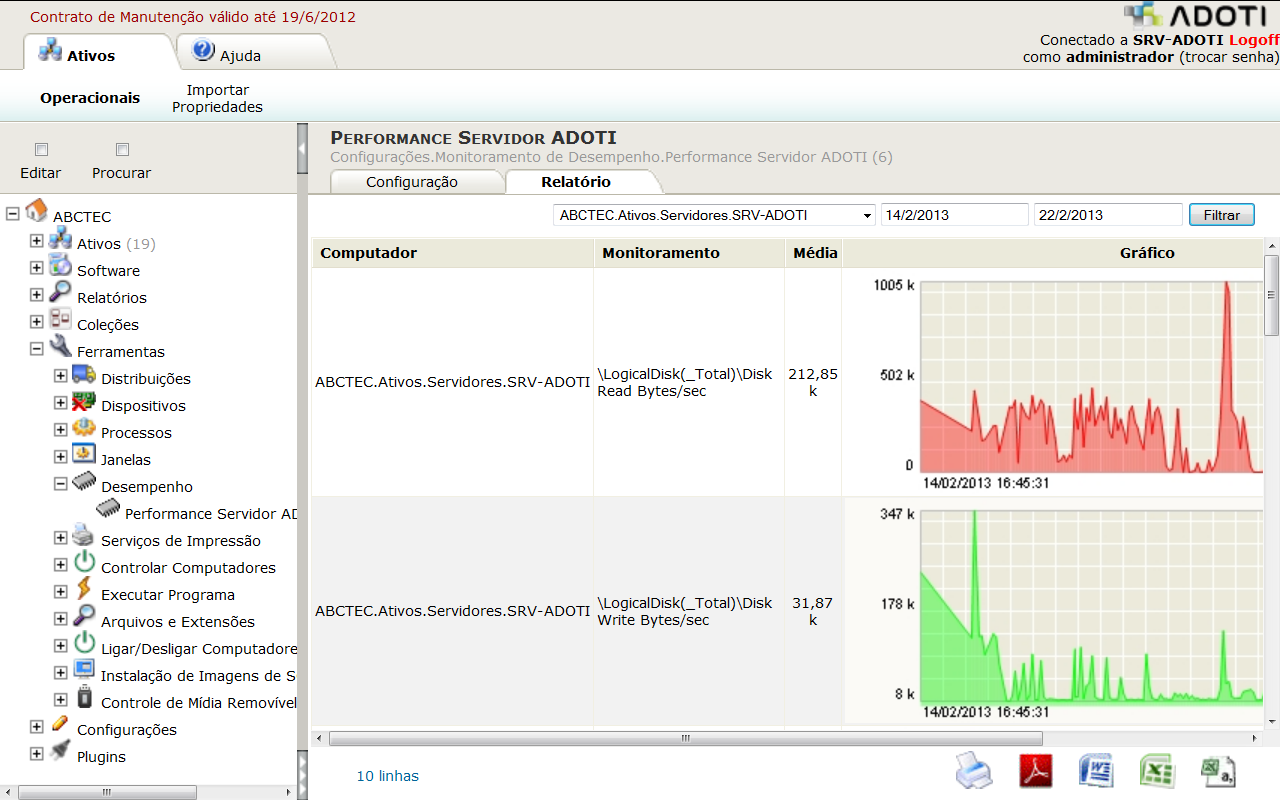Click the Configurações pencil icon
The image size is (1280, 800).
point(61,724)
